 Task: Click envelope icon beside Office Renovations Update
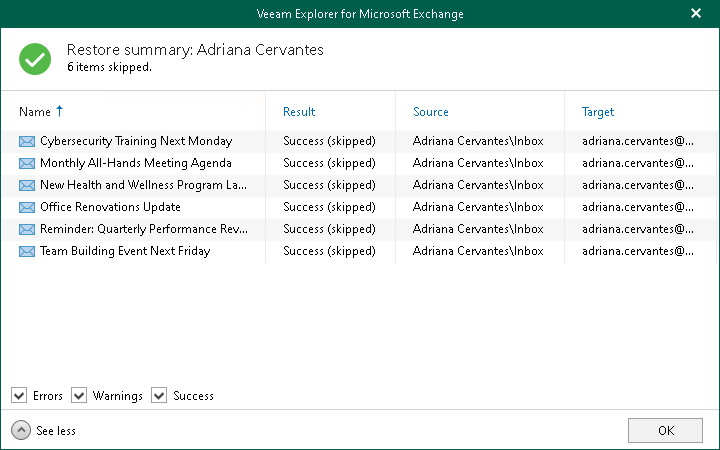point(27,207)
